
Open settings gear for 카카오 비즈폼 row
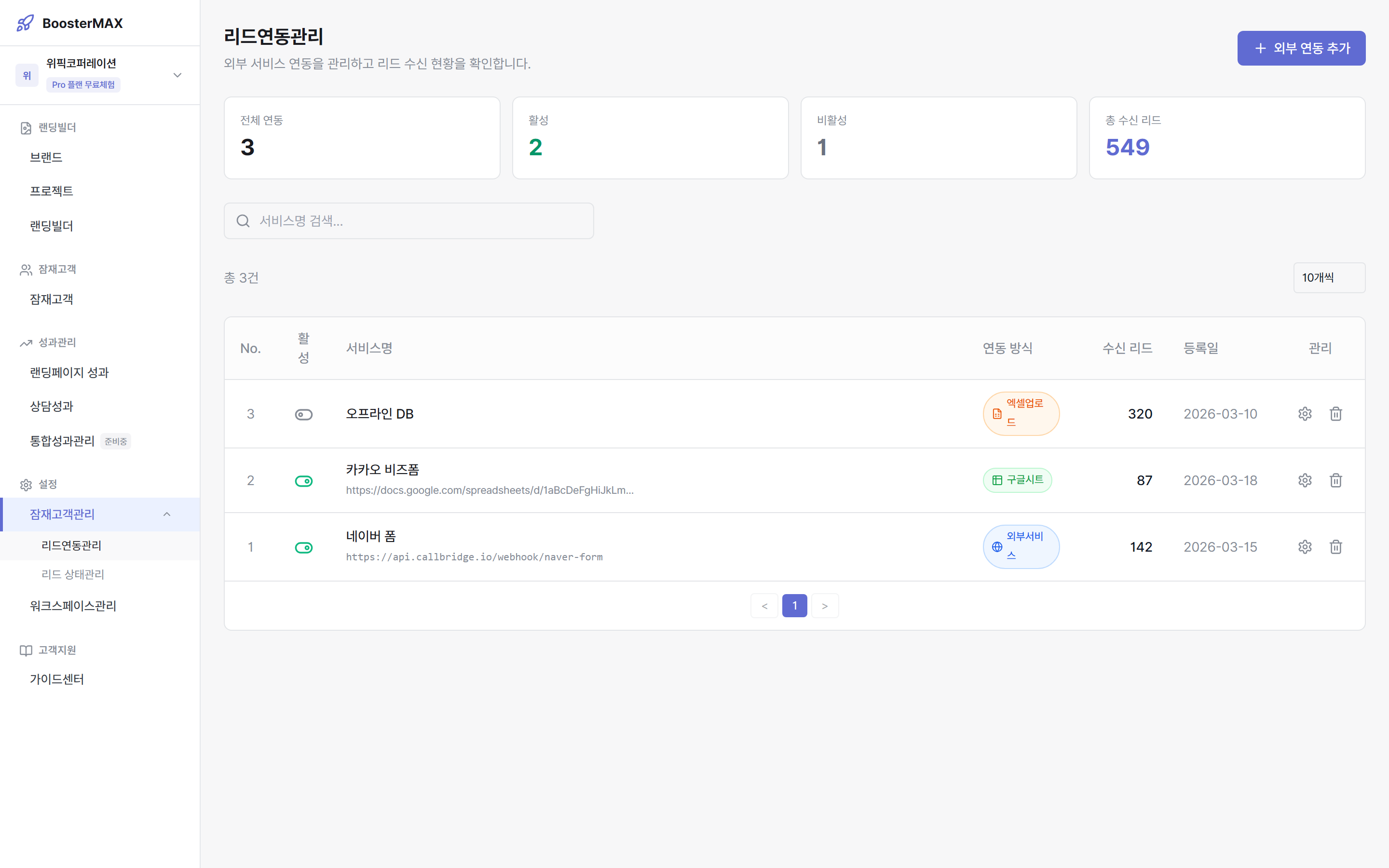[1305, 480]
